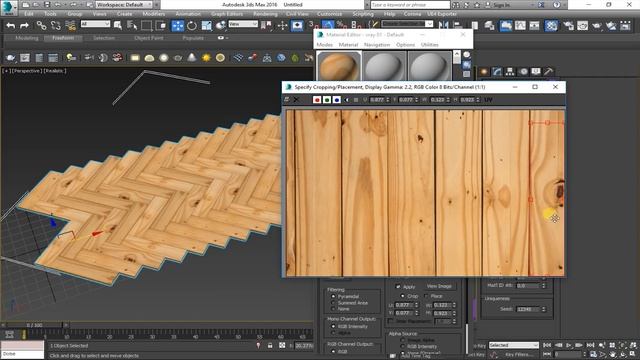Screen dimensions: 640x360
Task: Click the time slider 0/100 handle
Action: tap(34, 325)
